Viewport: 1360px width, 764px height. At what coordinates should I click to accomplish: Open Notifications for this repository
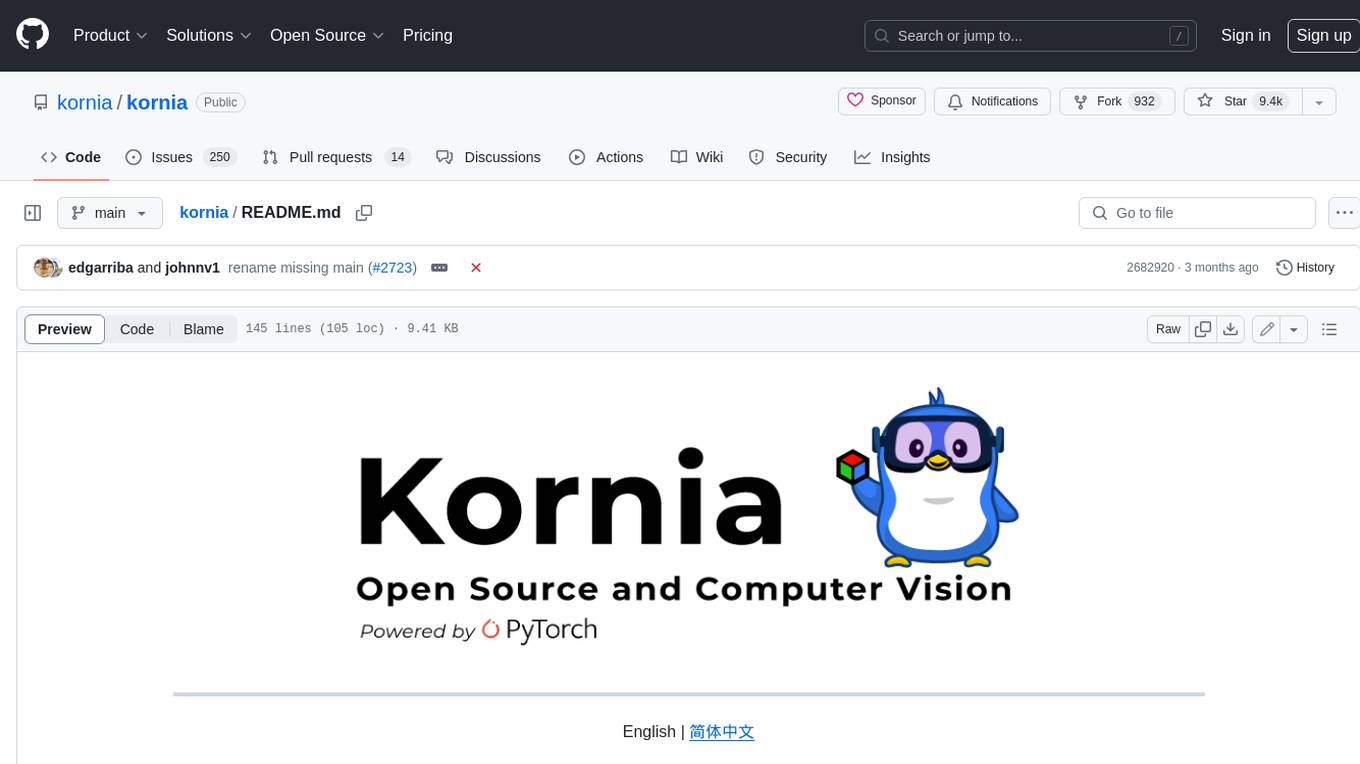pos(992,101)
